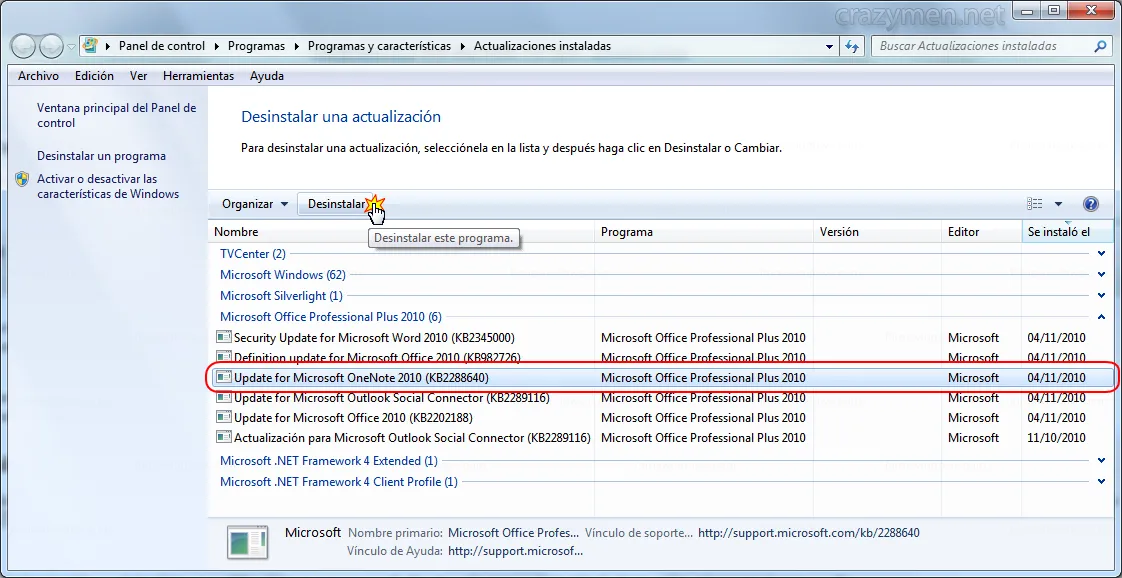Screen dimensions: 1122x578
Task: Select Definition update for Microsoft Office 2010 (KB982726)
Action: (663, 358)
